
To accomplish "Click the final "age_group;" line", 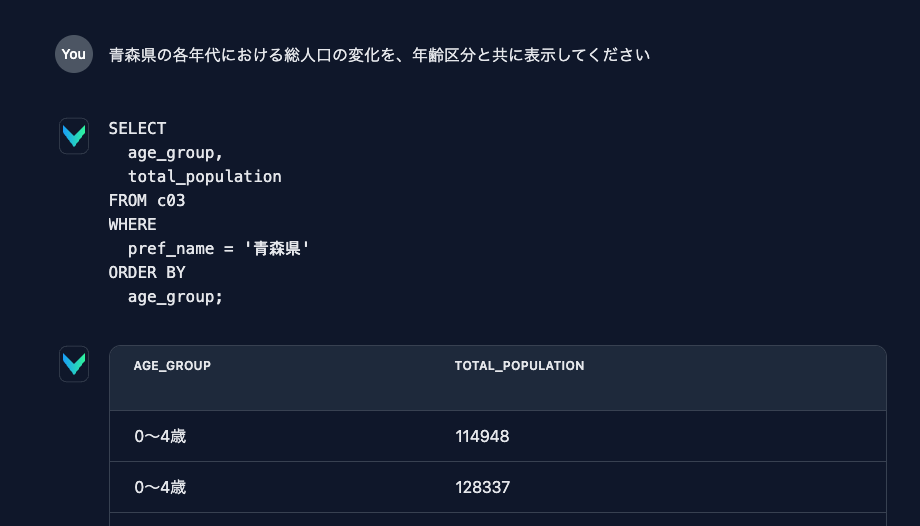I will pos(175,297).
